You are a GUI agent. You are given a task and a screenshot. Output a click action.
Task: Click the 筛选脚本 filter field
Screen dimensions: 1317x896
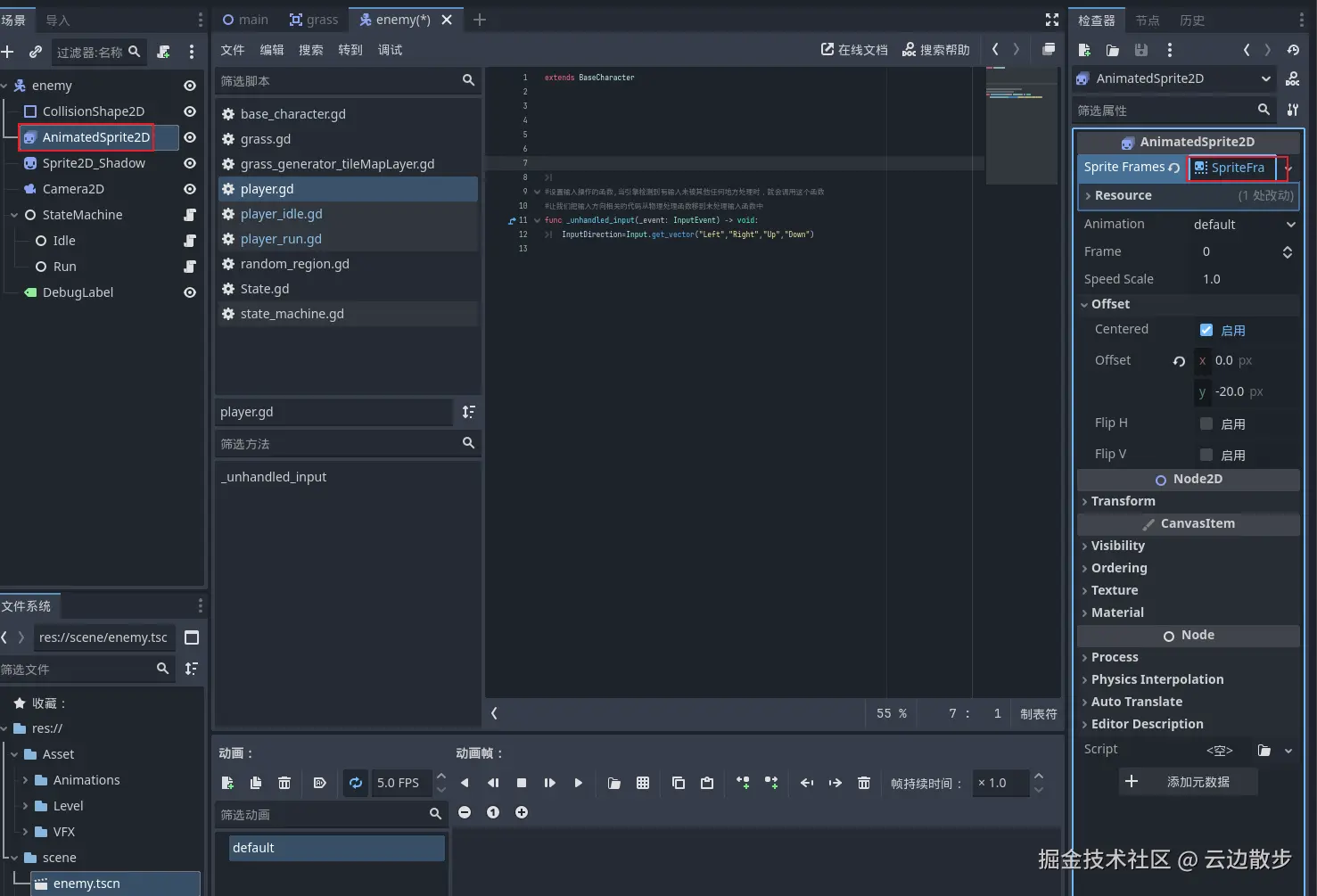(337, 81)
